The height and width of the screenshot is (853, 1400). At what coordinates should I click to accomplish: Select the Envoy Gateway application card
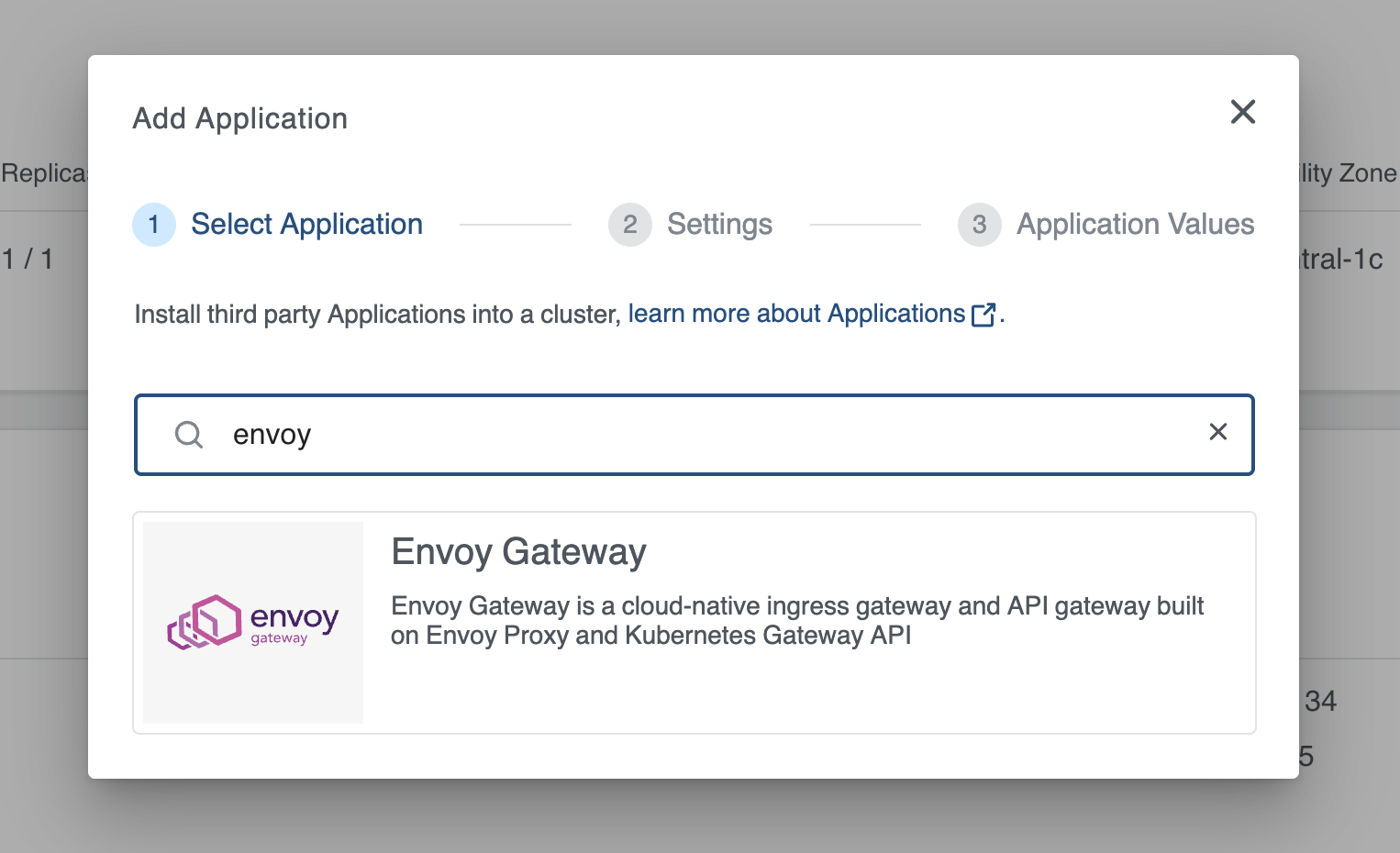click(694, 622)
